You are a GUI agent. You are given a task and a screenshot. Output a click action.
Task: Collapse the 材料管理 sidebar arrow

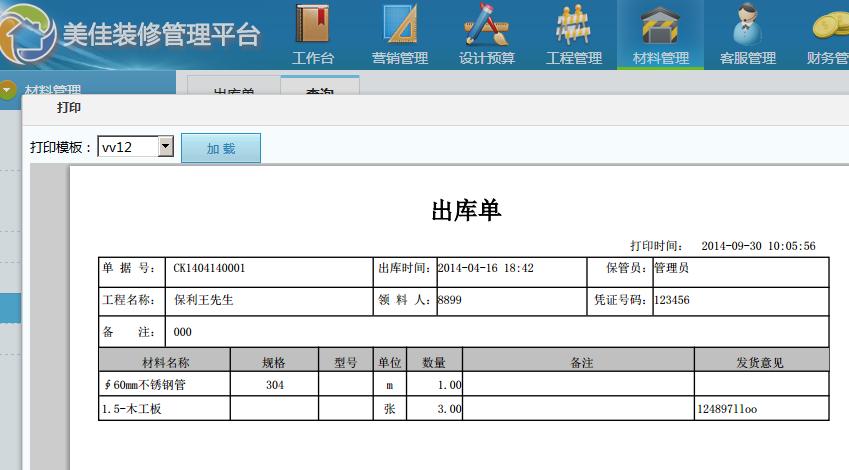click(x=9, y=90)
